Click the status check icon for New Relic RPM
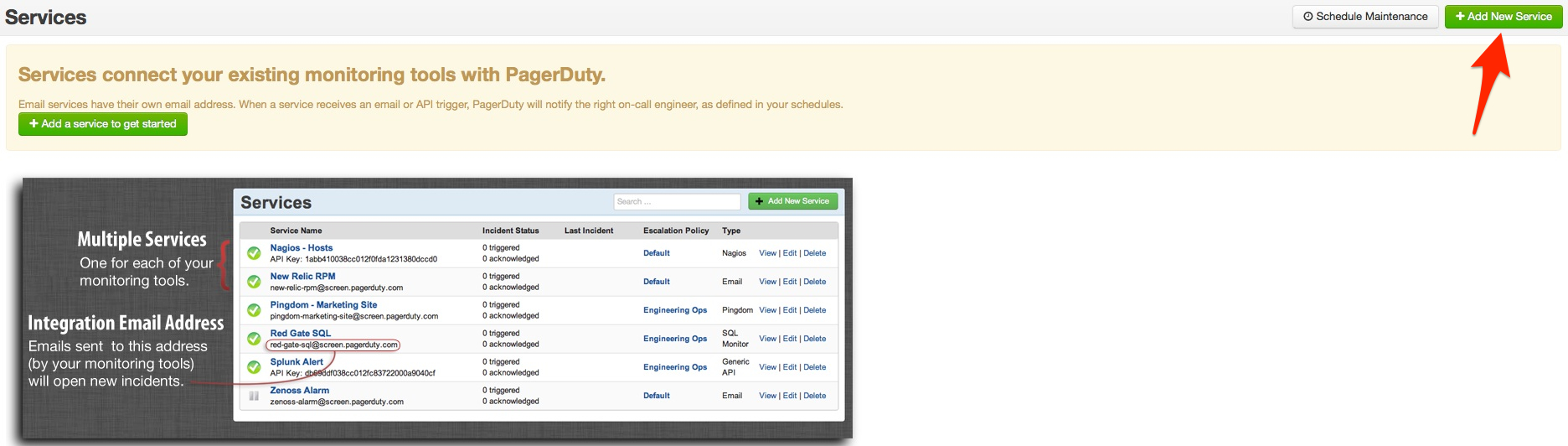1568x446 pixels. coord(254,282)
